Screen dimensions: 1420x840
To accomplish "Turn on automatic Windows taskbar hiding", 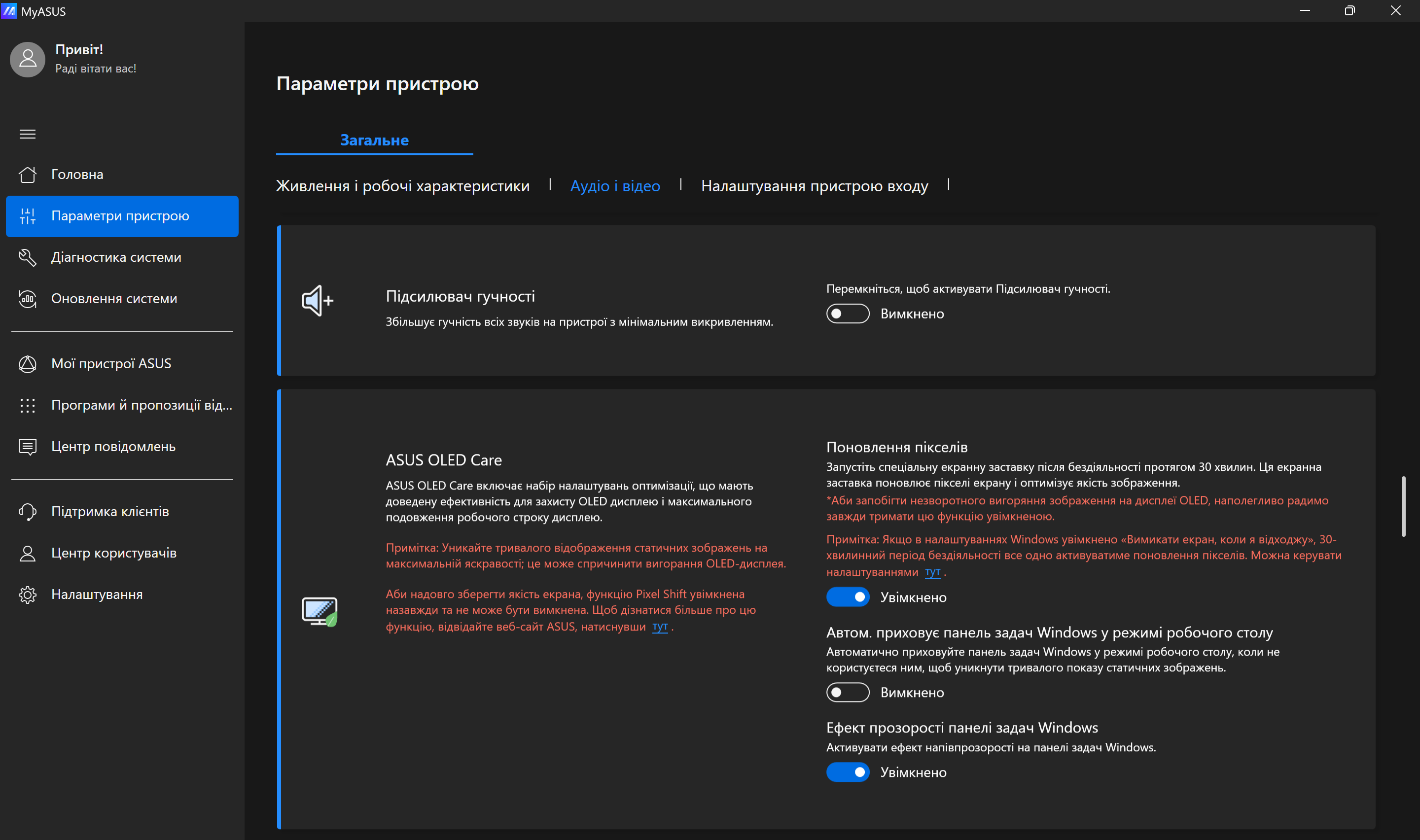I will 847,692.
